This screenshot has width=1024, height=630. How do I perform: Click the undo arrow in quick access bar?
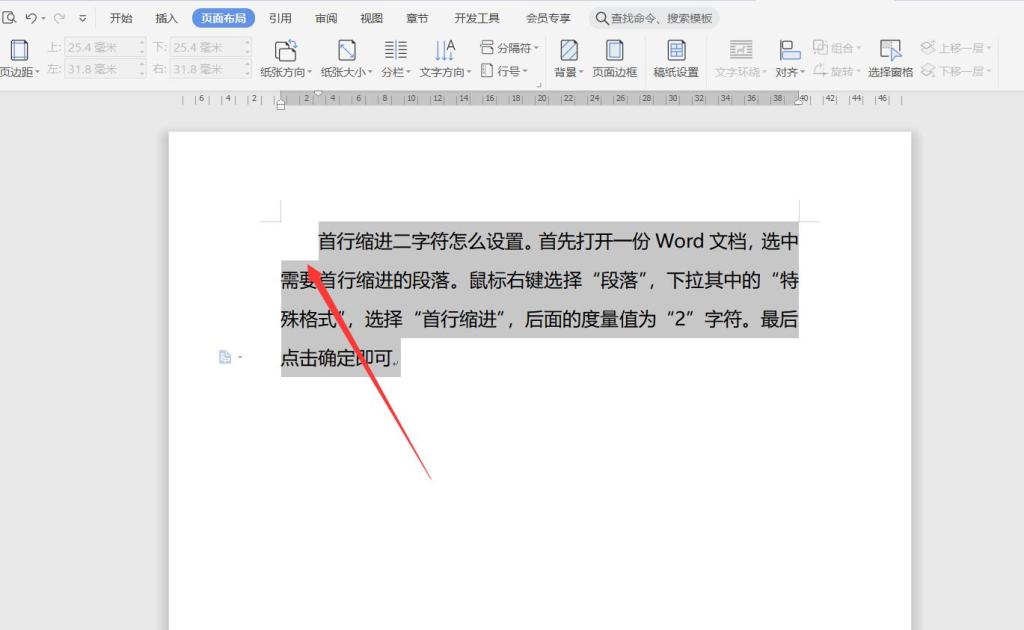[31, 18]
